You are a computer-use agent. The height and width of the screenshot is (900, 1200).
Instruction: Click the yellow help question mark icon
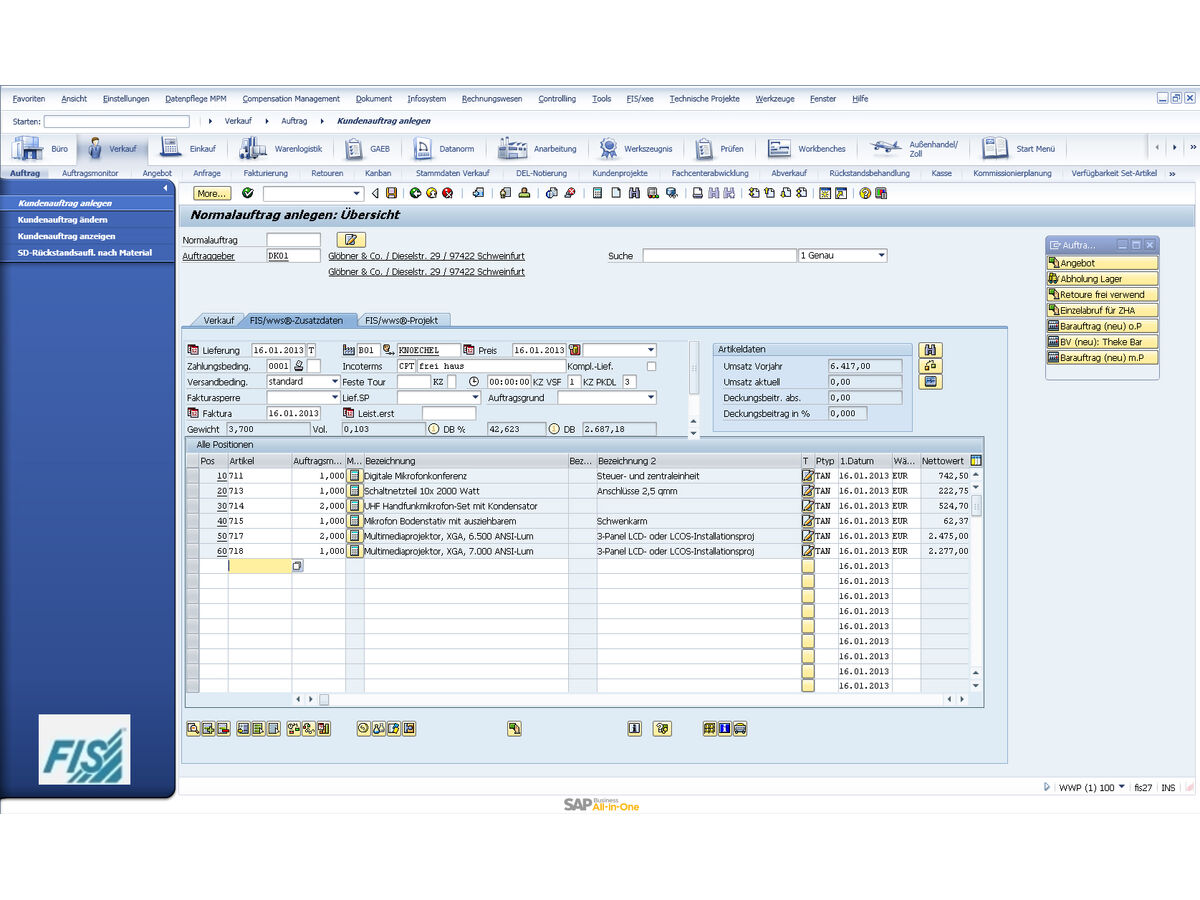[865, 193]
